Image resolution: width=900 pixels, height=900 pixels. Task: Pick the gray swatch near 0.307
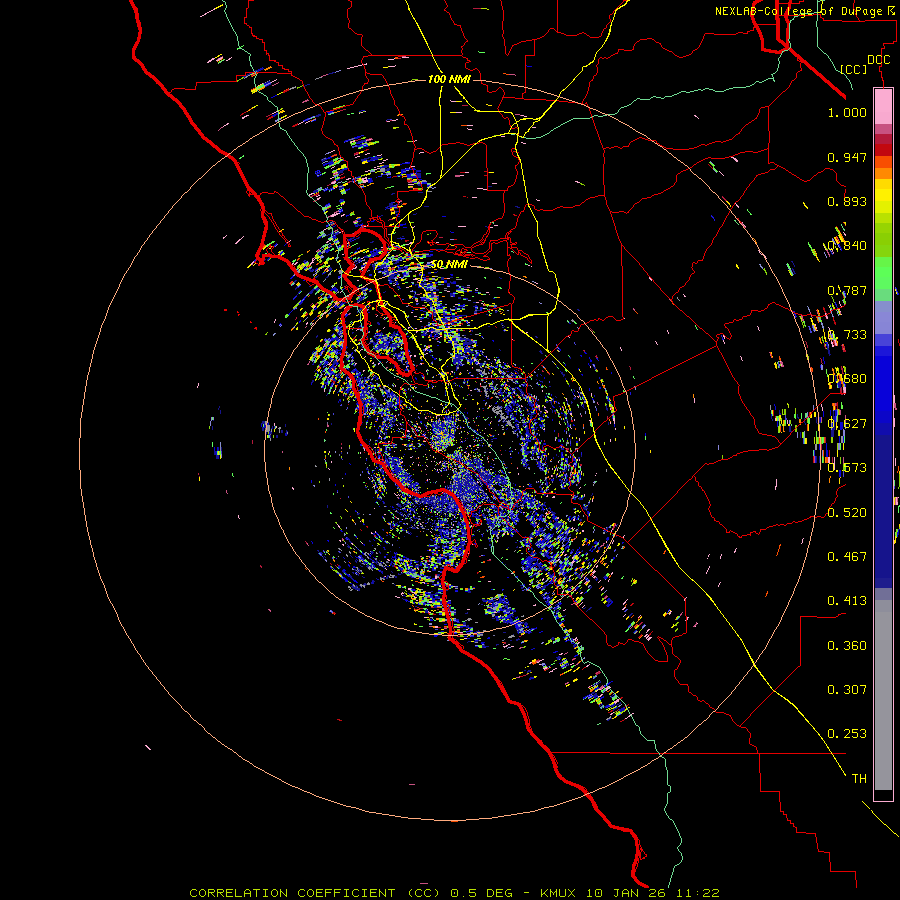(x=883, y=695)
